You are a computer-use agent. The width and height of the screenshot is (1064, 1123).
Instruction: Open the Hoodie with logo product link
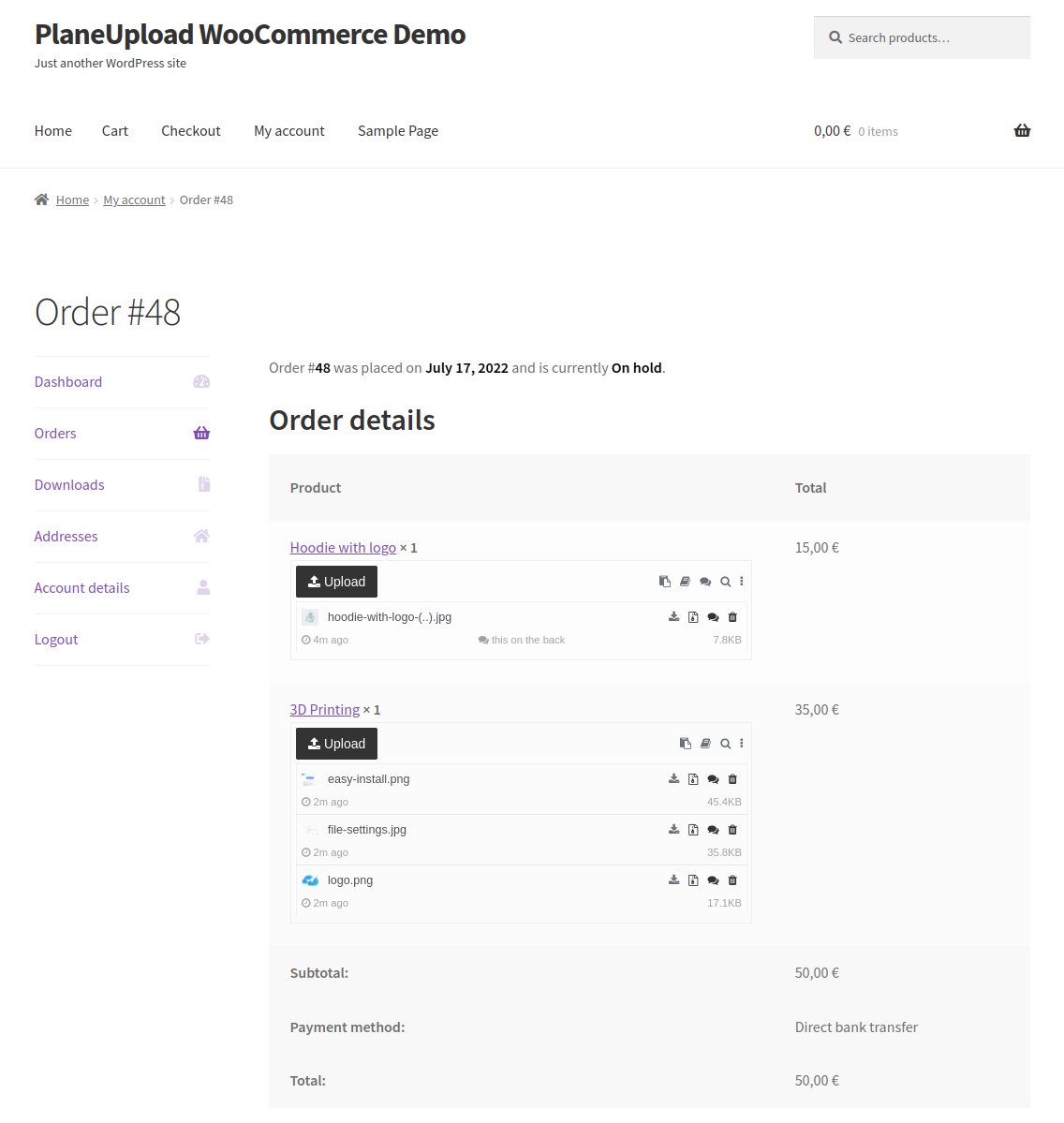(343, 548)
